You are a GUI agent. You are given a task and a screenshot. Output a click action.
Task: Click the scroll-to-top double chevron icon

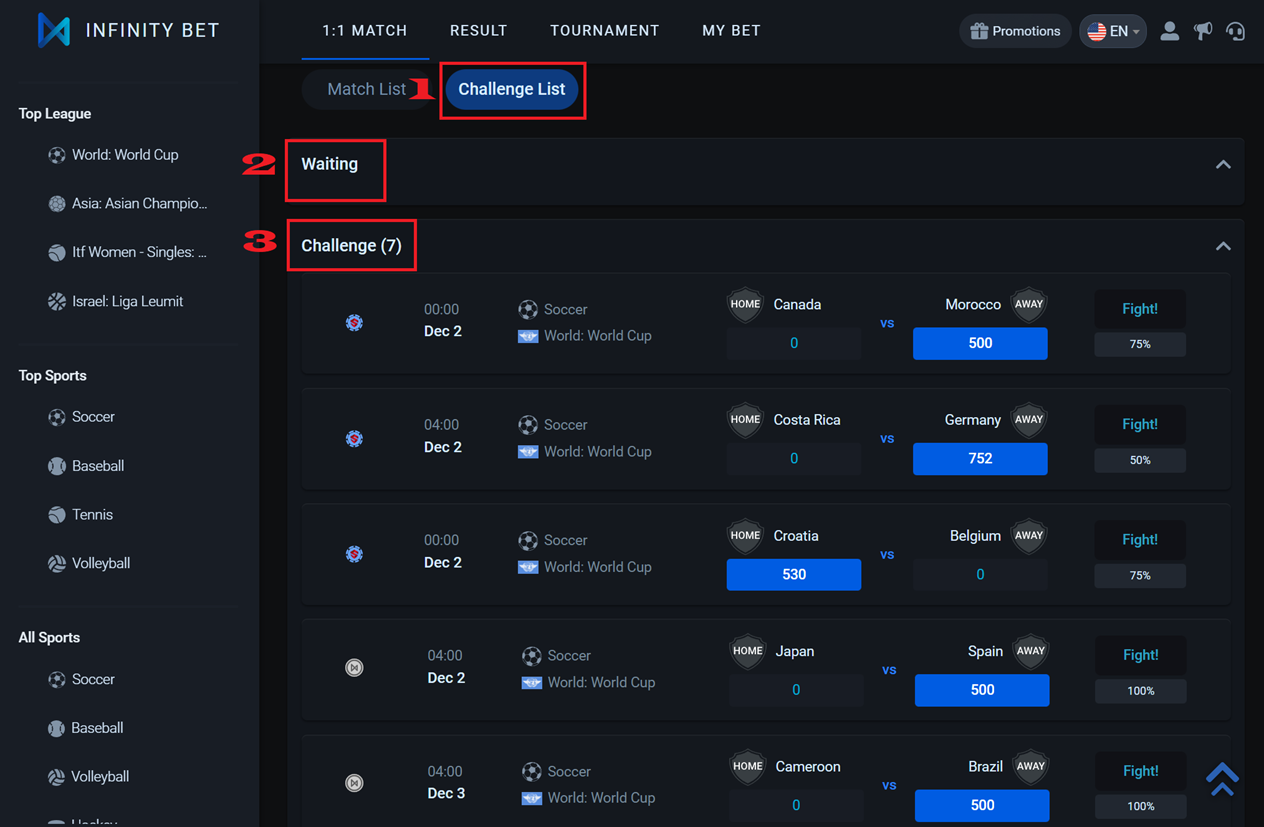click(x=1222, y=778)
